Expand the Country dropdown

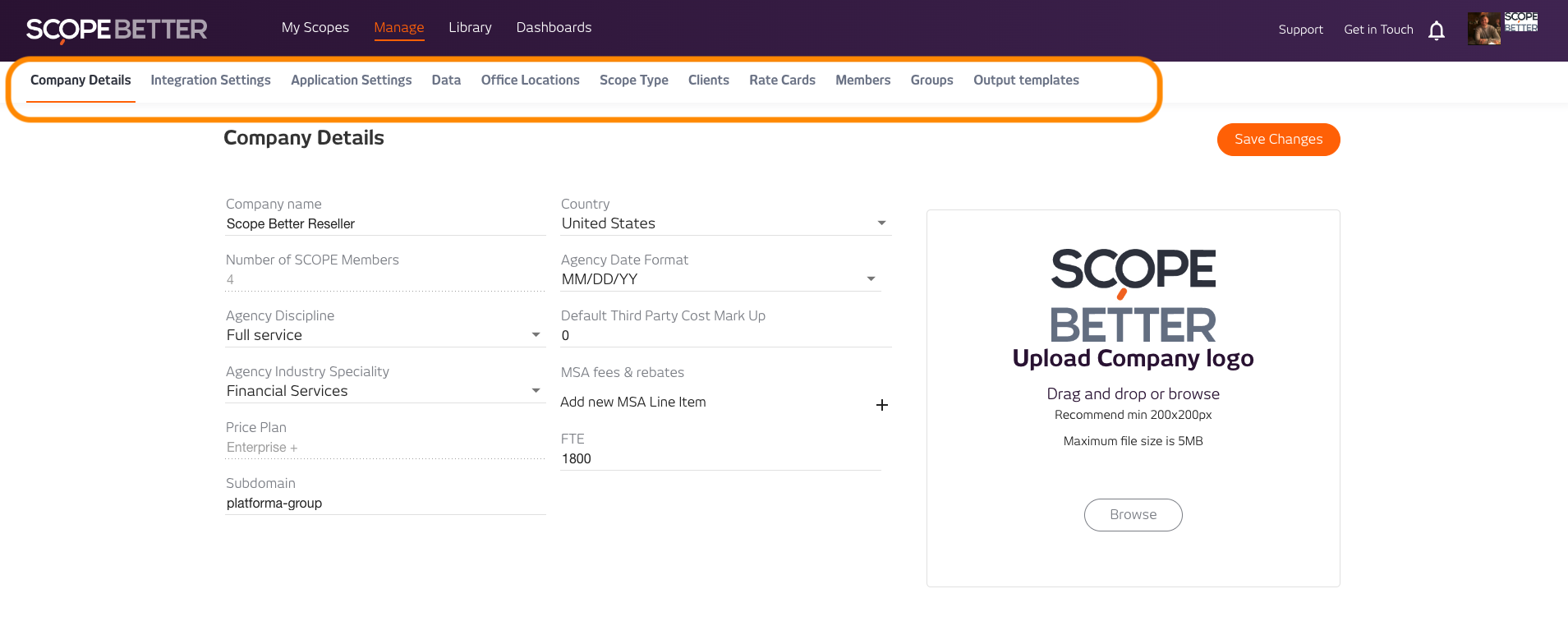726,223
